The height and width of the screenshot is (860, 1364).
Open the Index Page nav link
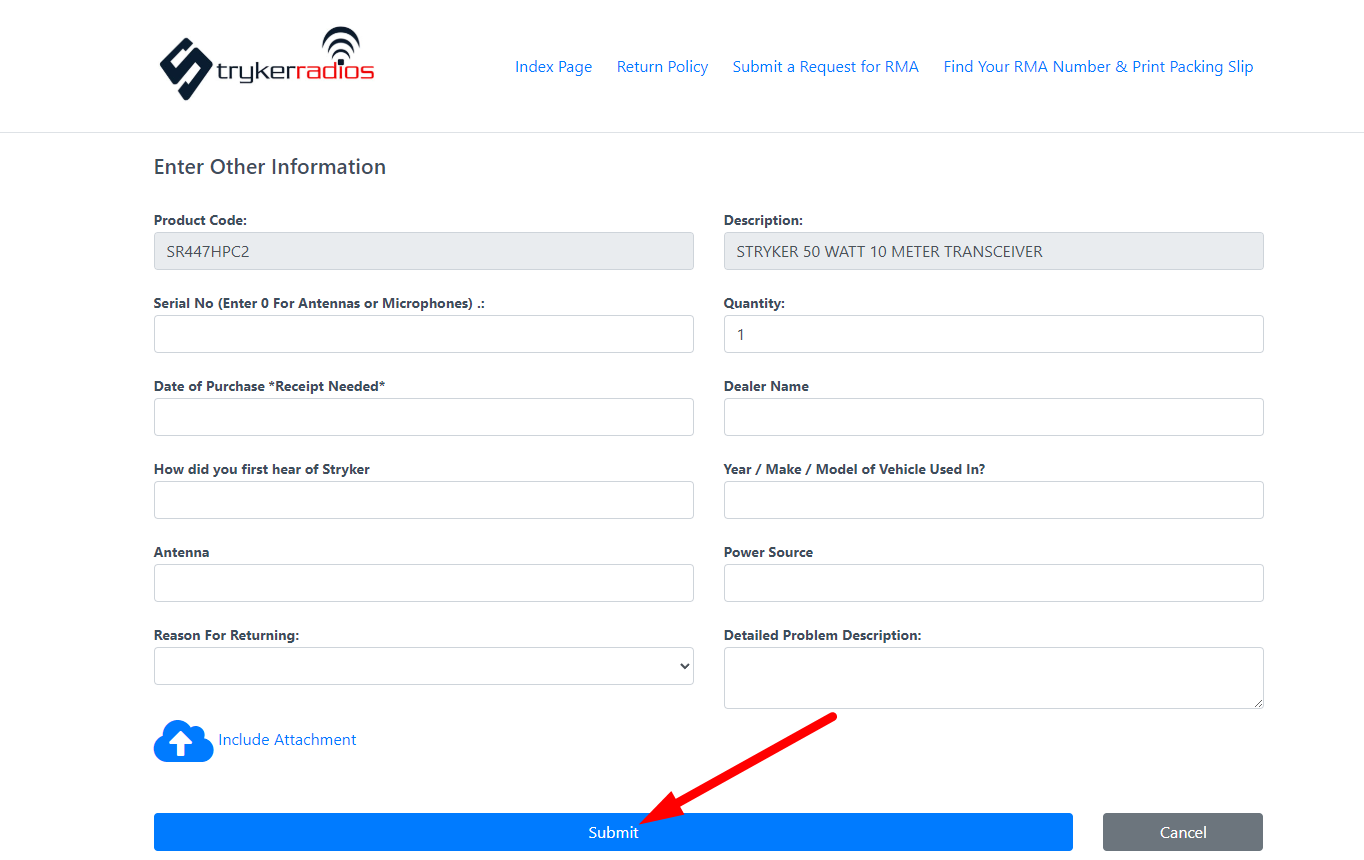(553, 67)
